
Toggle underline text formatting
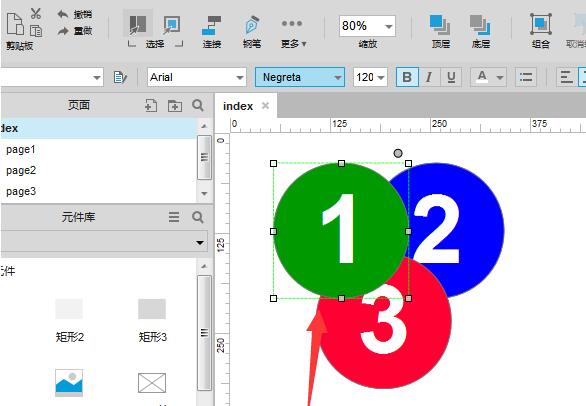tap(451, 77)
